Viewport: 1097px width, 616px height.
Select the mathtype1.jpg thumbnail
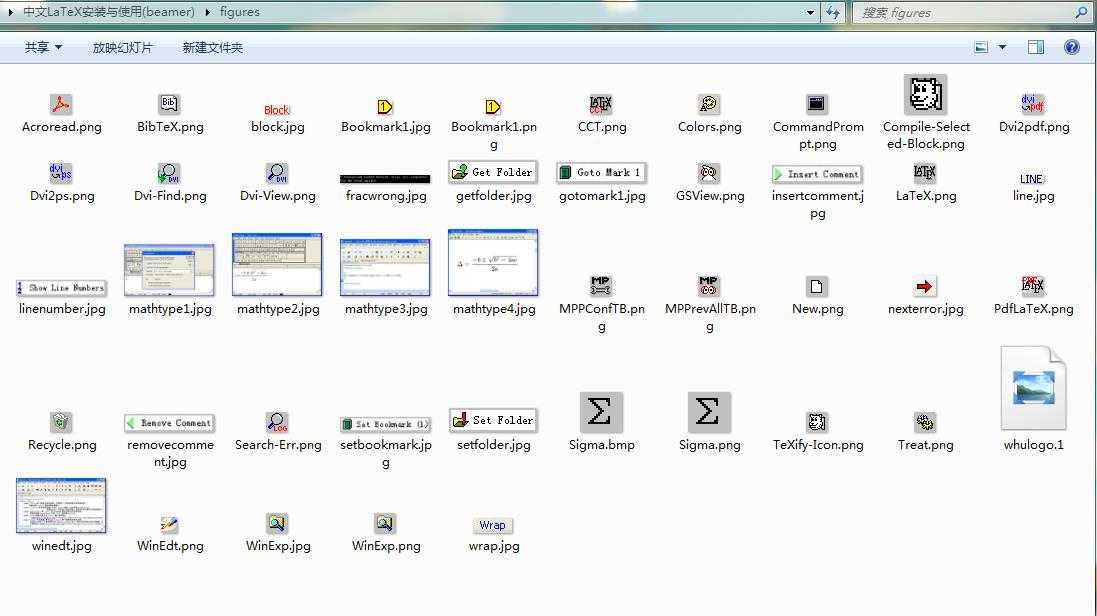click(169, 270)
